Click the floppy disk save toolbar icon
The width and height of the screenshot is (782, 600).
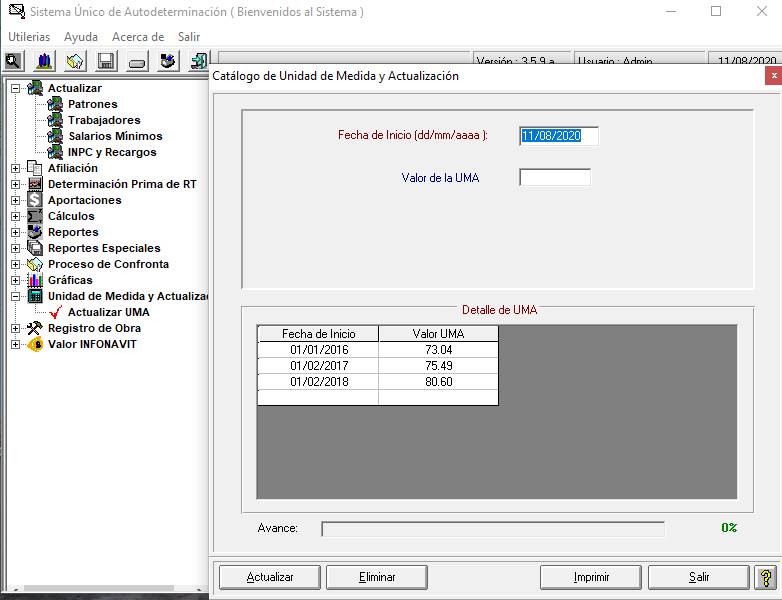click(x=106, y=61)
